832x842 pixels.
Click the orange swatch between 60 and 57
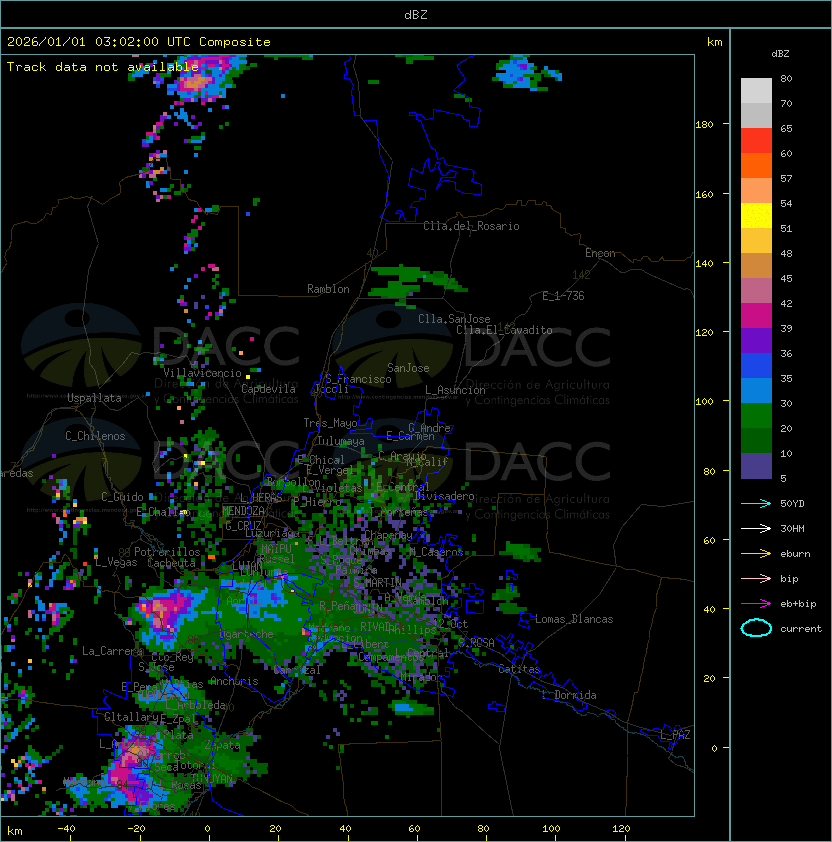(756, 166)
